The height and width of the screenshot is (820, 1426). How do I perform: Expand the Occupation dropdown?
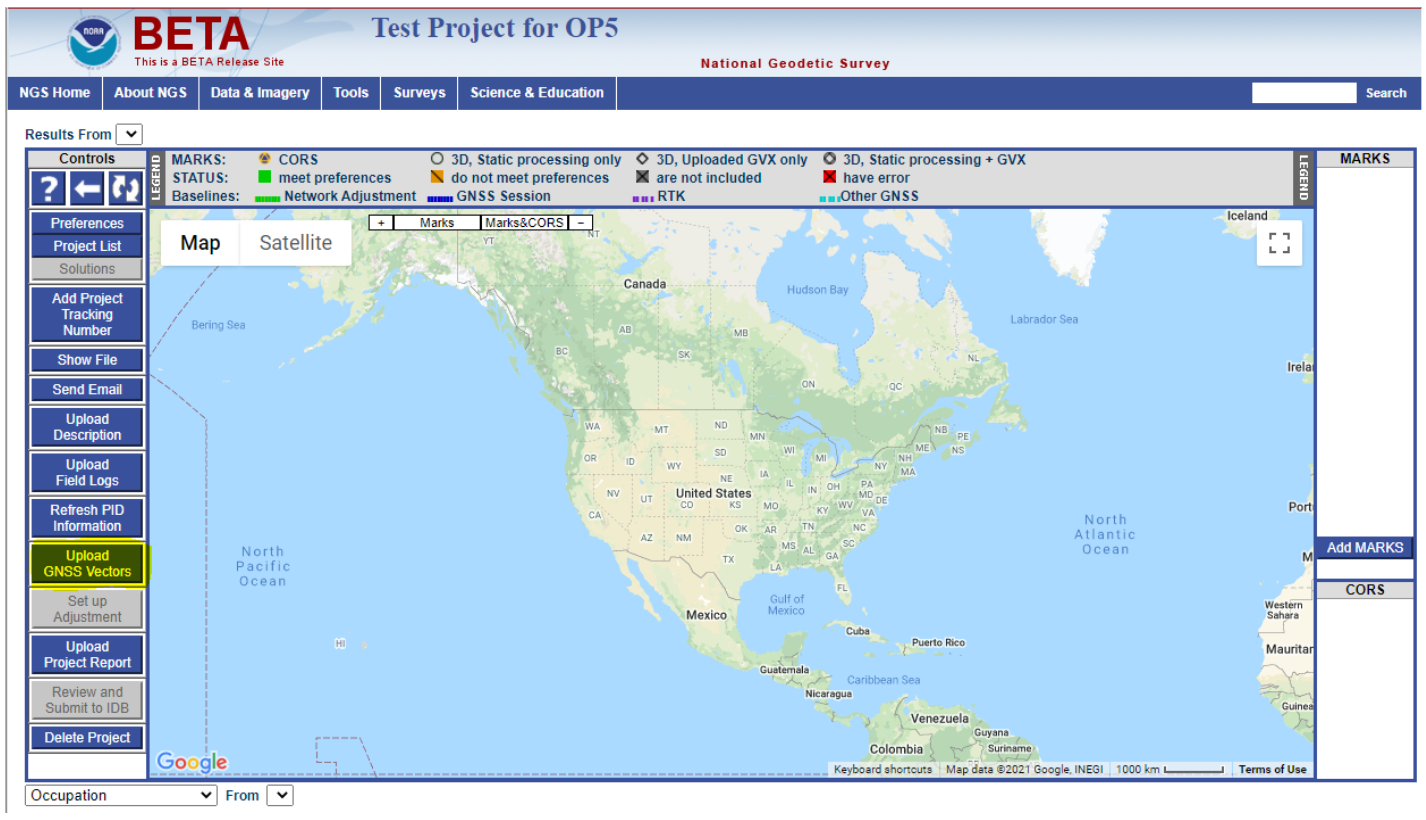[x=120, y=796]
